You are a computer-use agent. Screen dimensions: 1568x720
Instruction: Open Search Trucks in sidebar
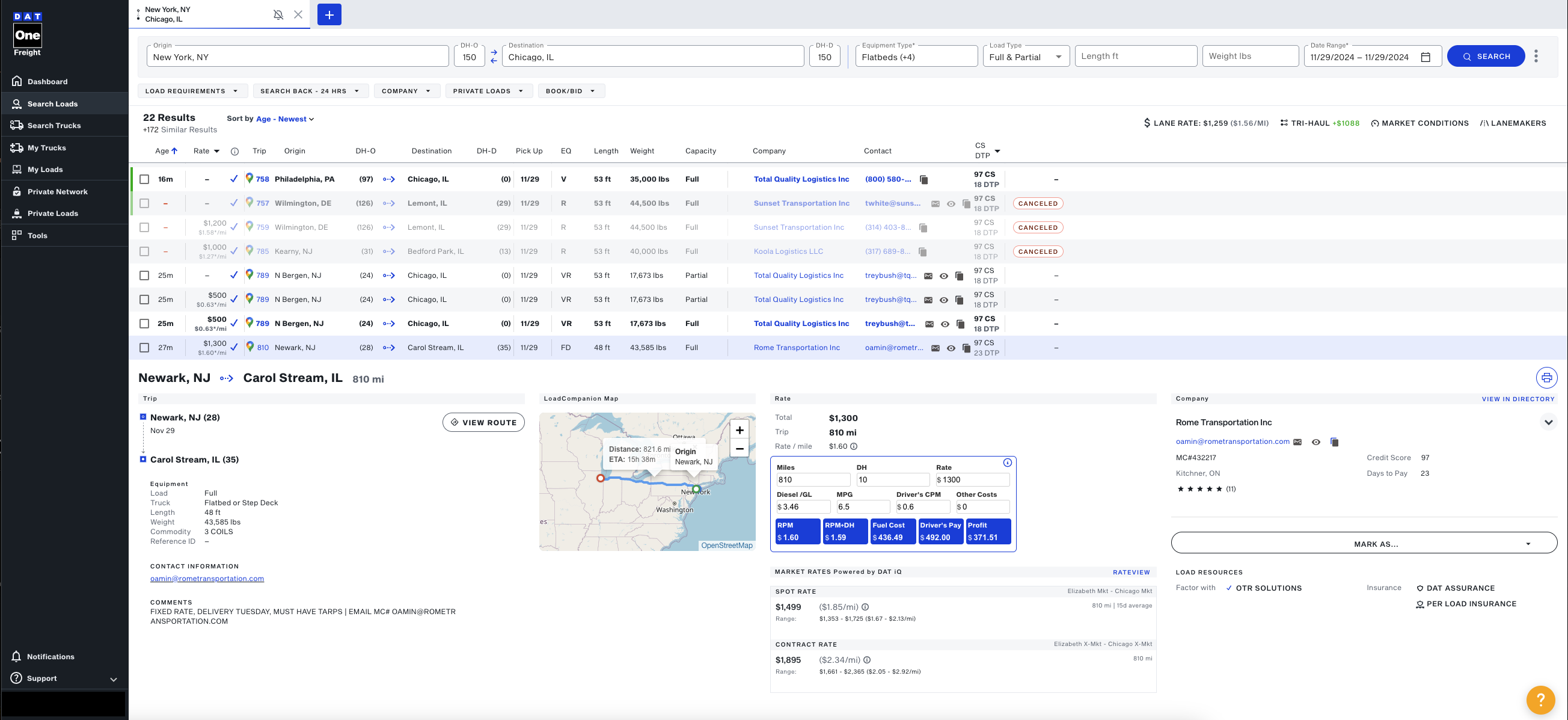(54, 126)
